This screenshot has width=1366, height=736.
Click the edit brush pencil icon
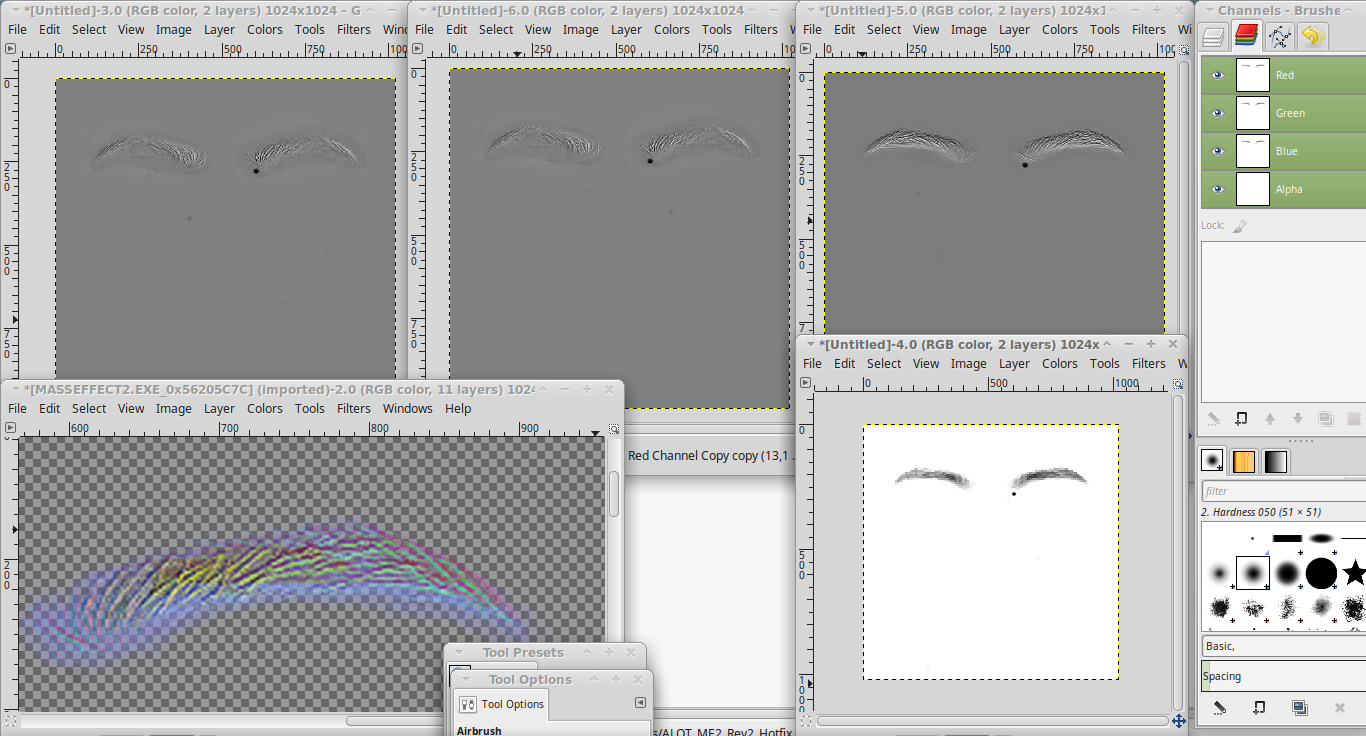click(x=1220, y=707)
